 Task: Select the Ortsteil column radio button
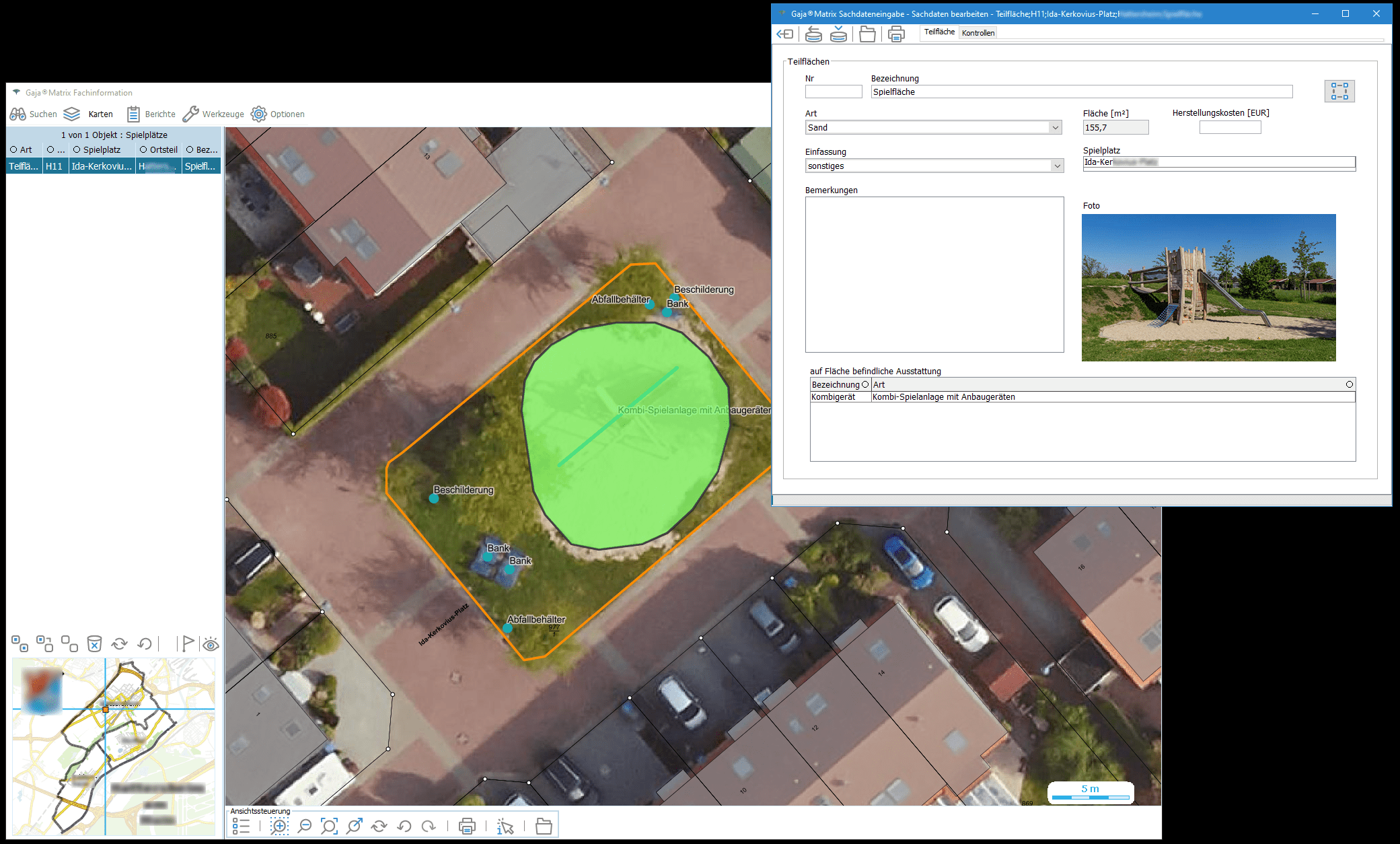143,149
